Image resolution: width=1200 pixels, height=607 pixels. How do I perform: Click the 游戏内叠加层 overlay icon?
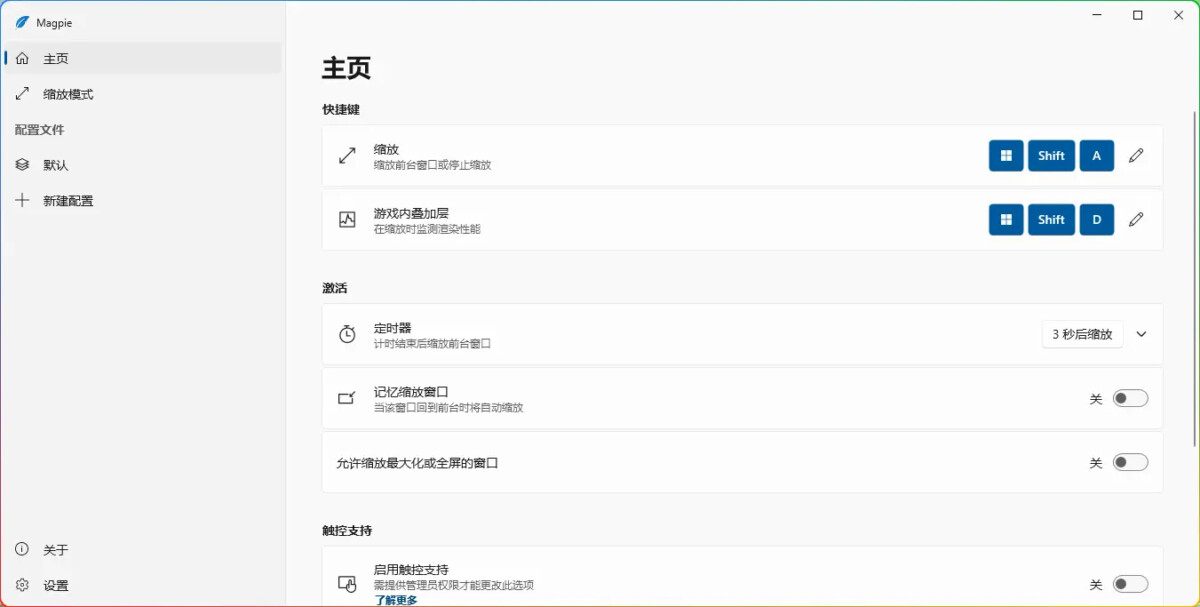[348, 219]
